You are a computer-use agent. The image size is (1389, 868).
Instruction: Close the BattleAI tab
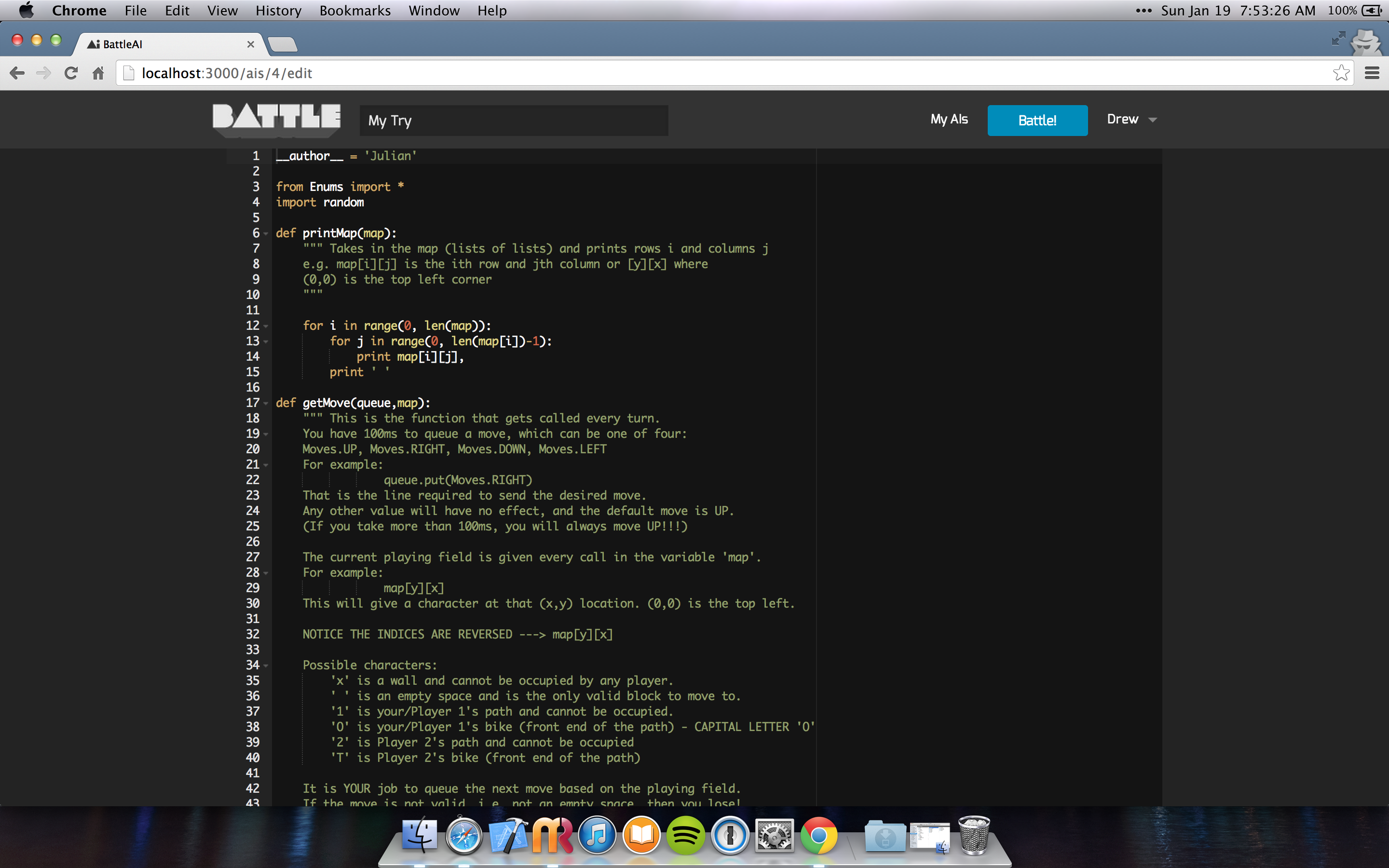(x=250, y=44)
